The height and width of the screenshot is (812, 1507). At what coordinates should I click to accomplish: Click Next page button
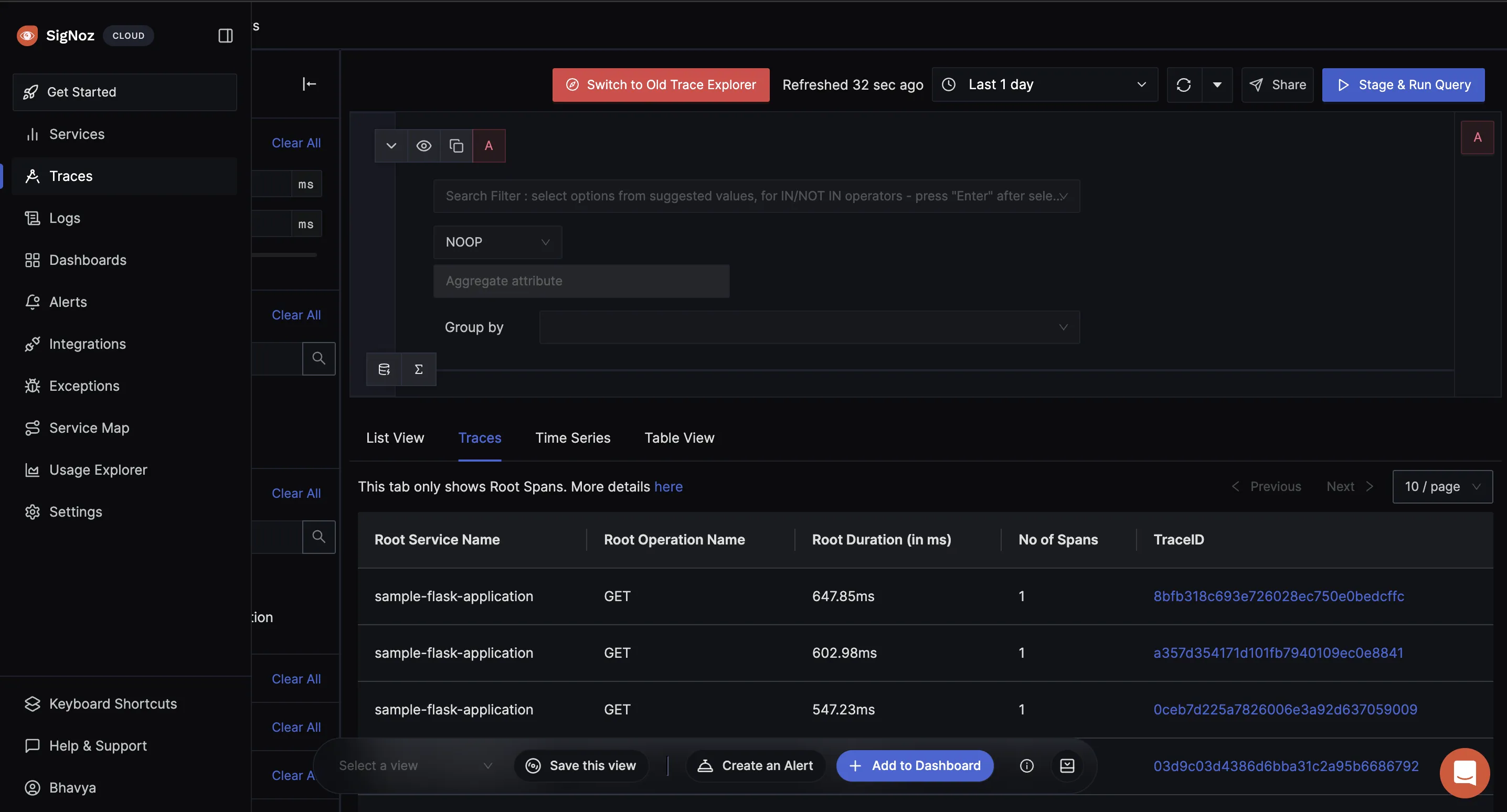tap(1350, 487)
